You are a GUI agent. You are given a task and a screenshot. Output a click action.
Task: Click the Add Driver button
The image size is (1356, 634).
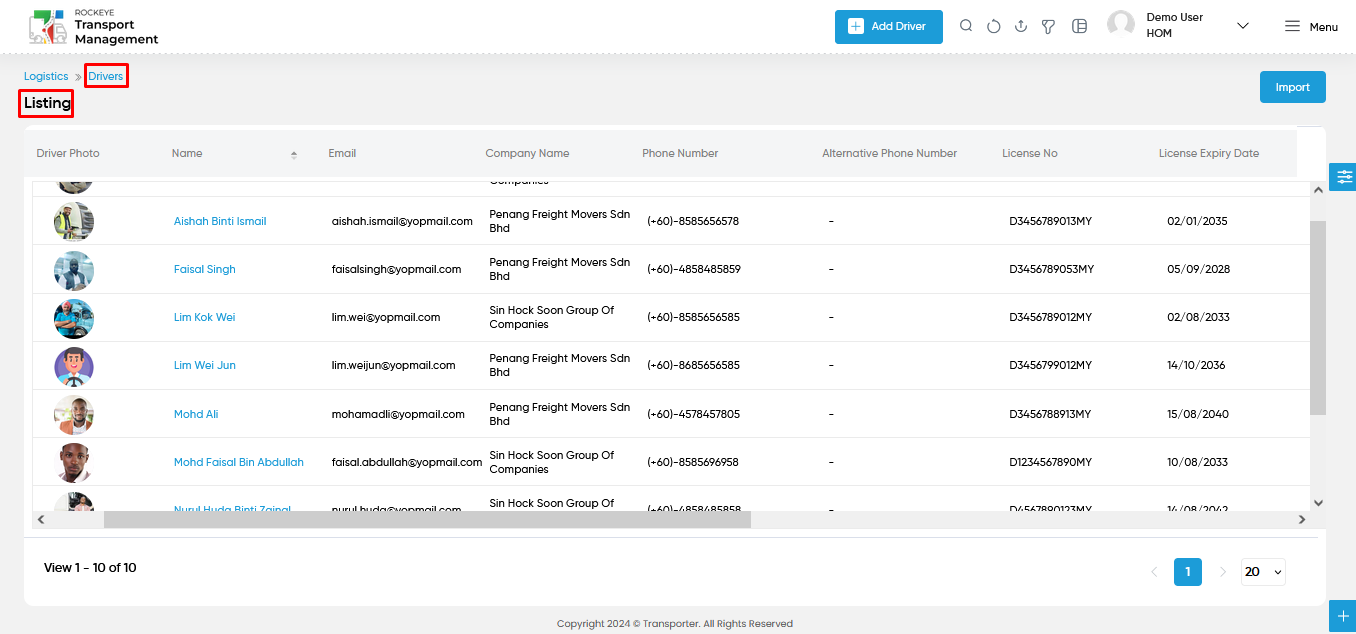889,26
